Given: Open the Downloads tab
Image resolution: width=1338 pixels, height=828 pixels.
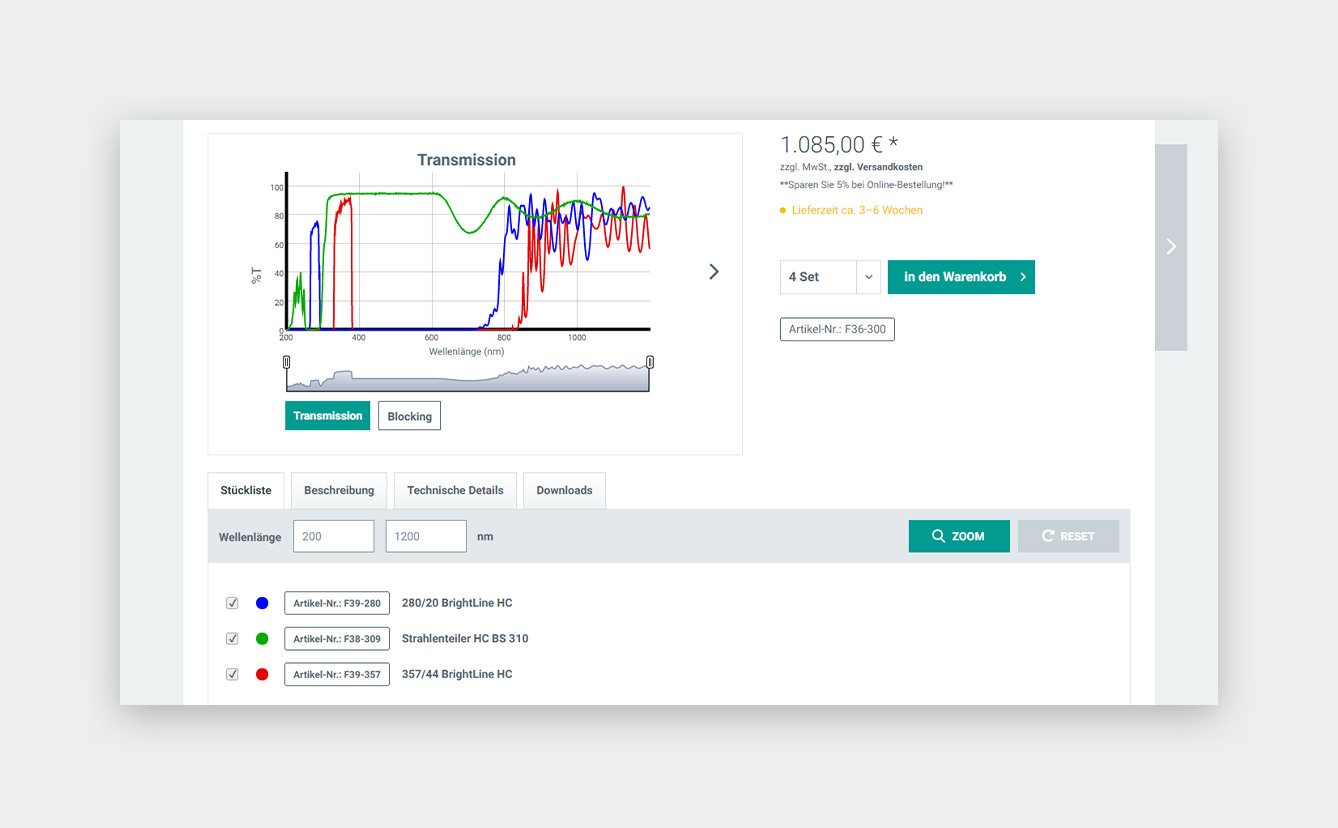Looking at the screenshot, I should (564, 491).
